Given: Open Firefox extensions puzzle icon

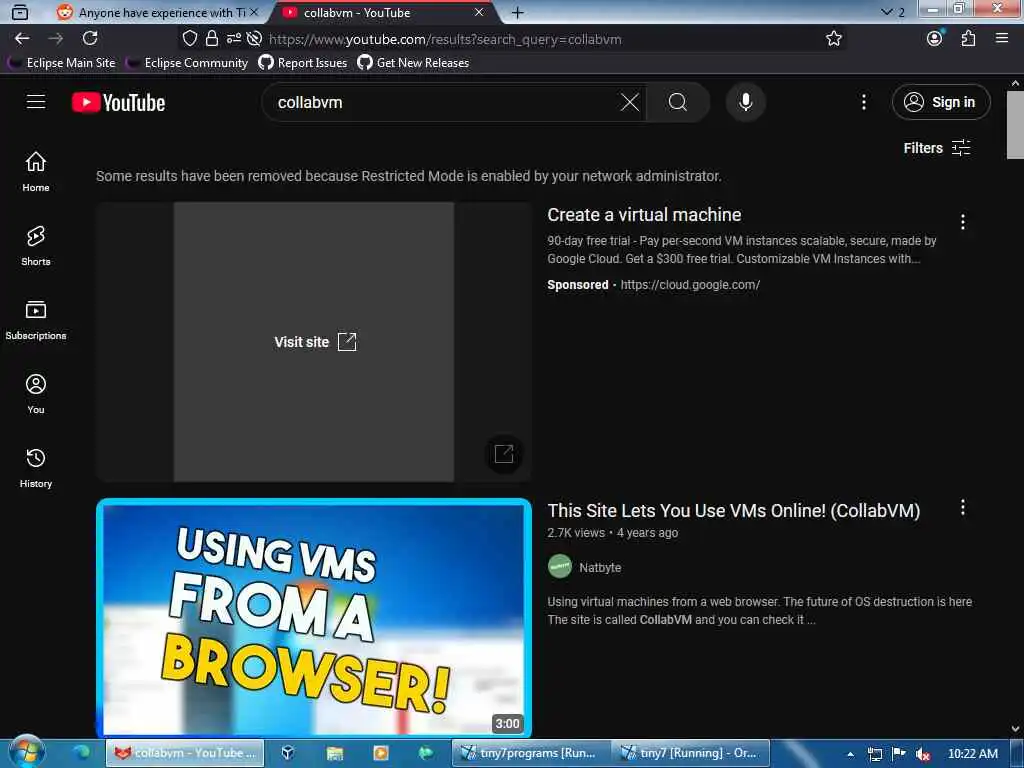Looking at the screenshot, I should [x=968, y=39].
